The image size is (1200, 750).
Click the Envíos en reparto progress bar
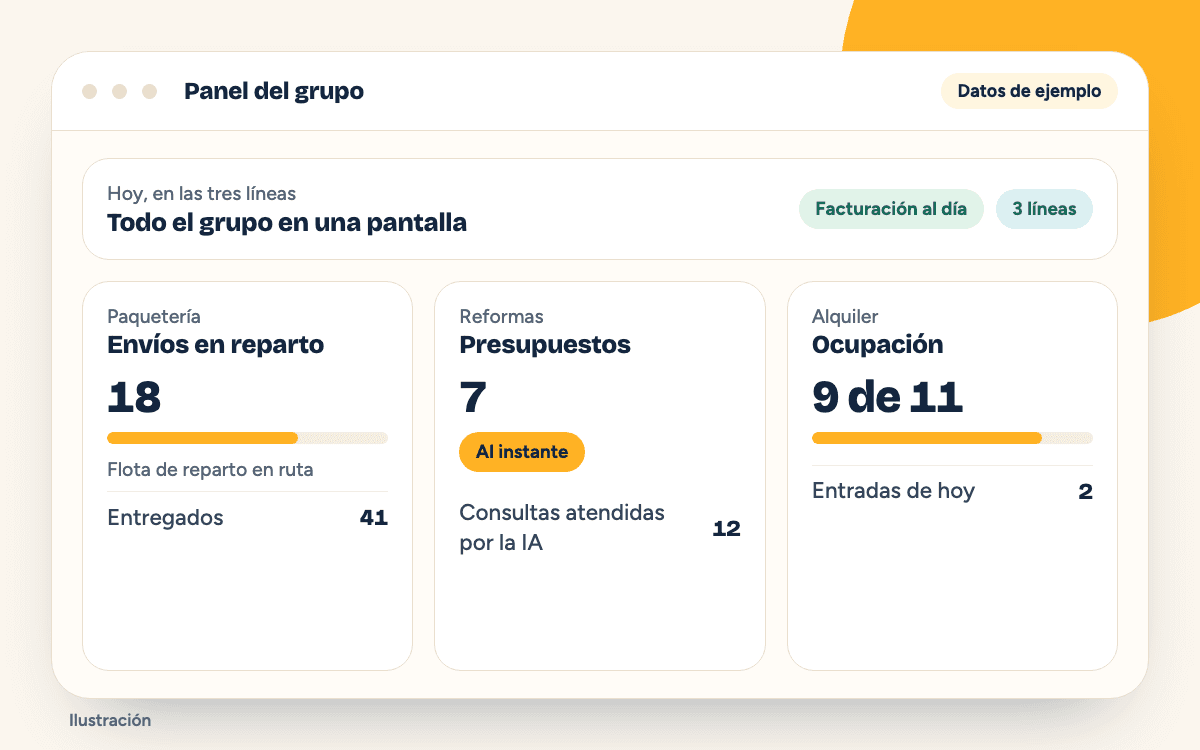tap(247, 437)
